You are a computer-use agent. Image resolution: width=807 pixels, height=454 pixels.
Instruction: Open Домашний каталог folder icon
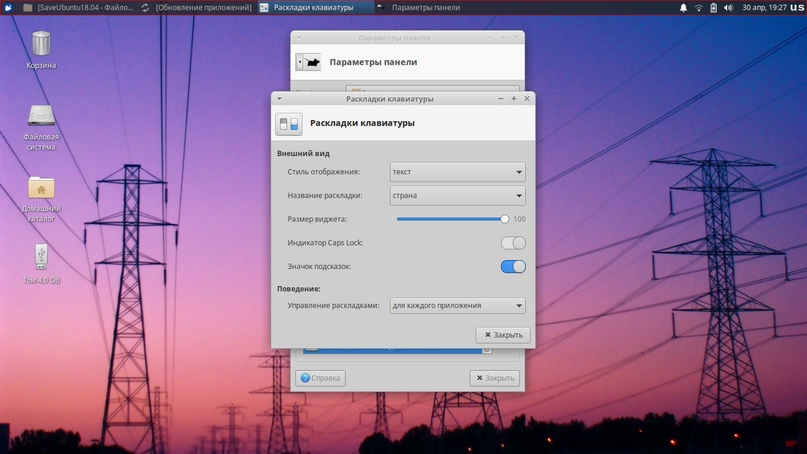[x=41, y=188]
